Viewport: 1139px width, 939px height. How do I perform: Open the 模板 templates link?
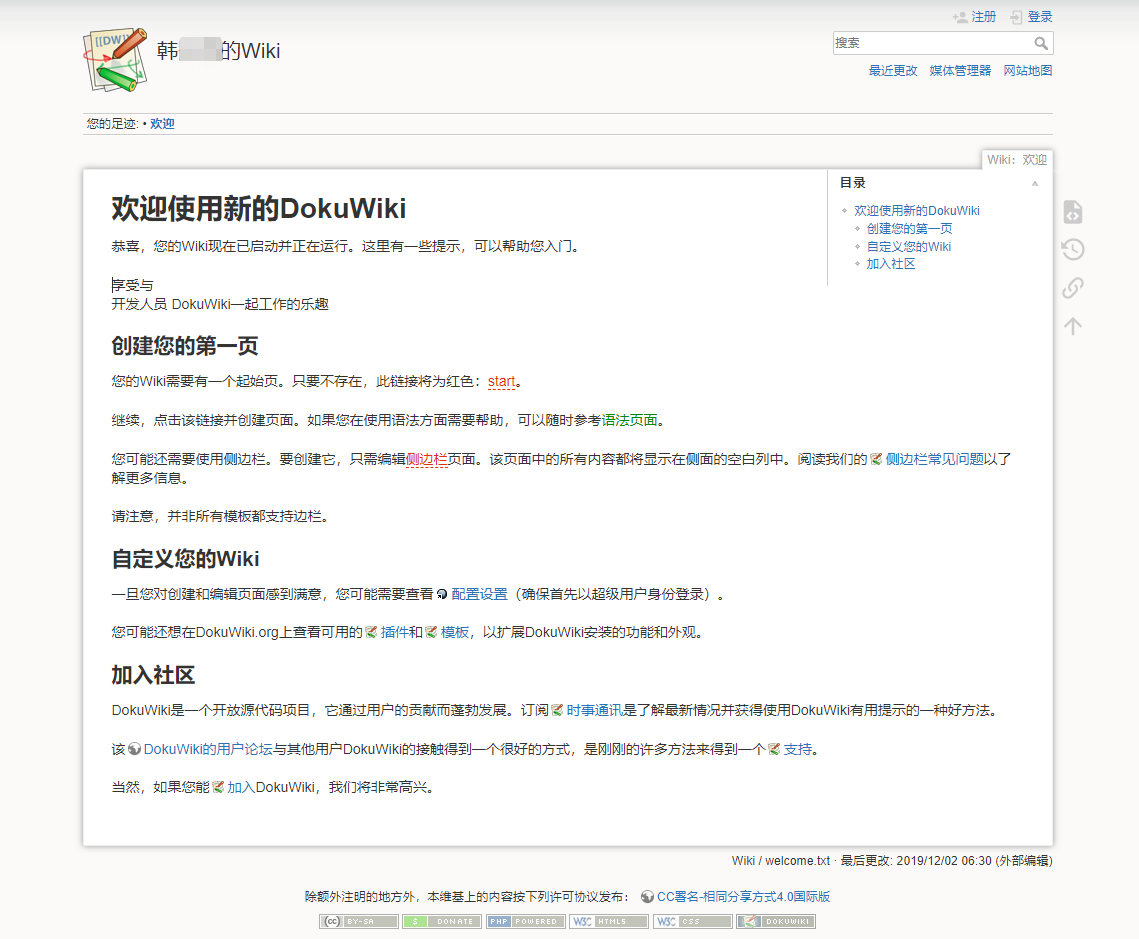(455, 633)
